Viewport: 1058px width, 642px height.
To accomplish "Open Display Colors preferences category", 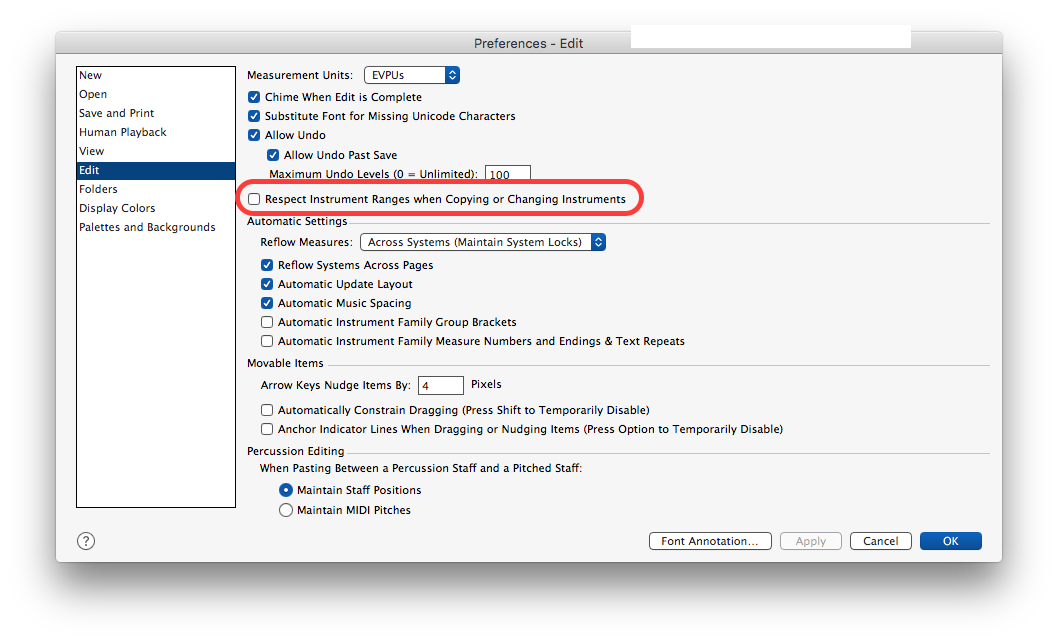I will 117,208.
